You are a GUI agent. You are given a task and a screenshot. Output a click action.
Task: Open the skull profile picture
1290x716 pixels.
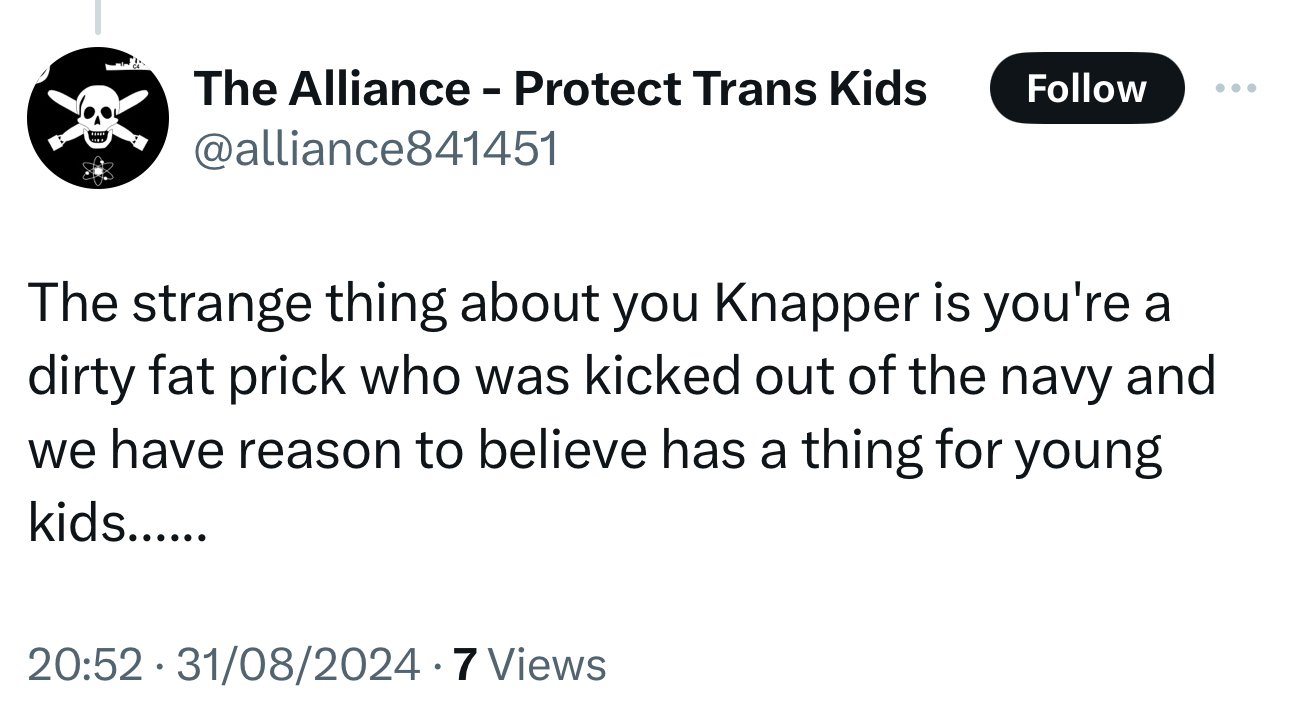tap(97, 118)
